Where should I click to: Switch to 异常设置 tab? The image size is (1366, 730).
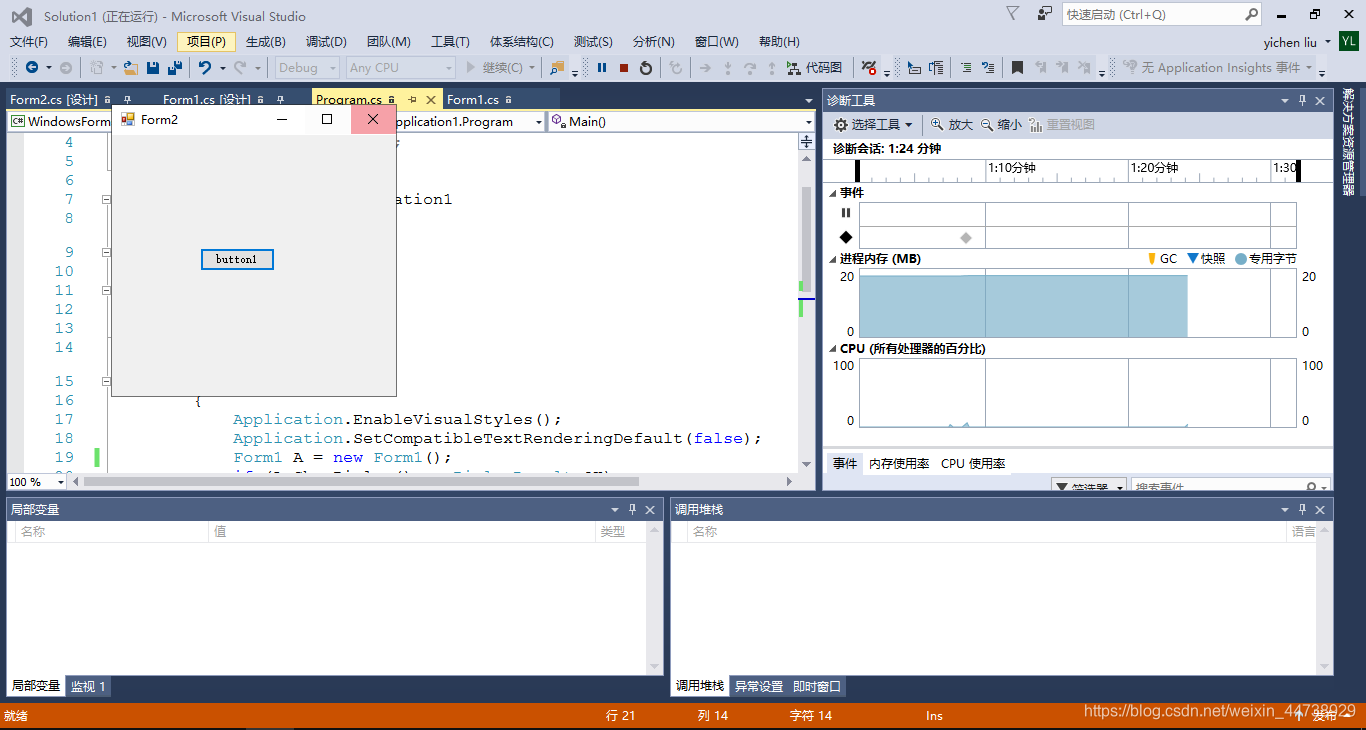(x=759, y=686)
